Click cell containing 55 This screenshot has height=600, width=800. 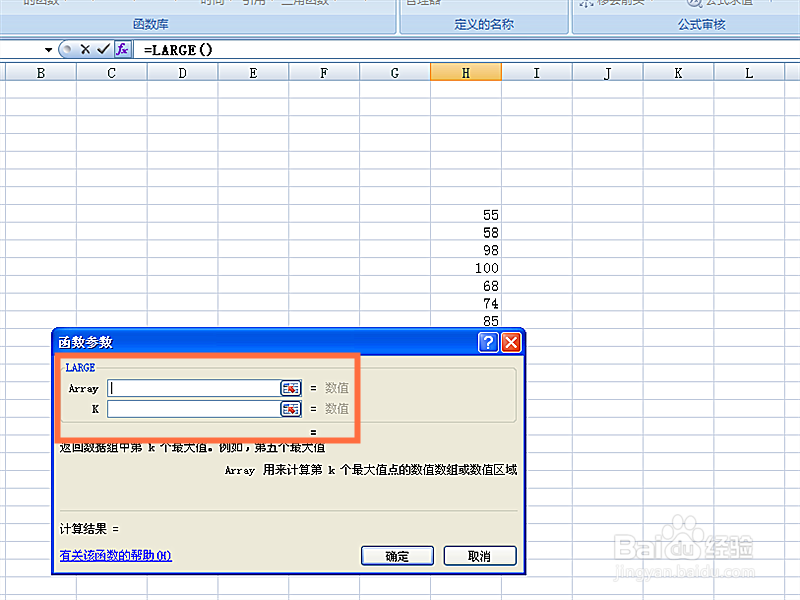[466, 215]
